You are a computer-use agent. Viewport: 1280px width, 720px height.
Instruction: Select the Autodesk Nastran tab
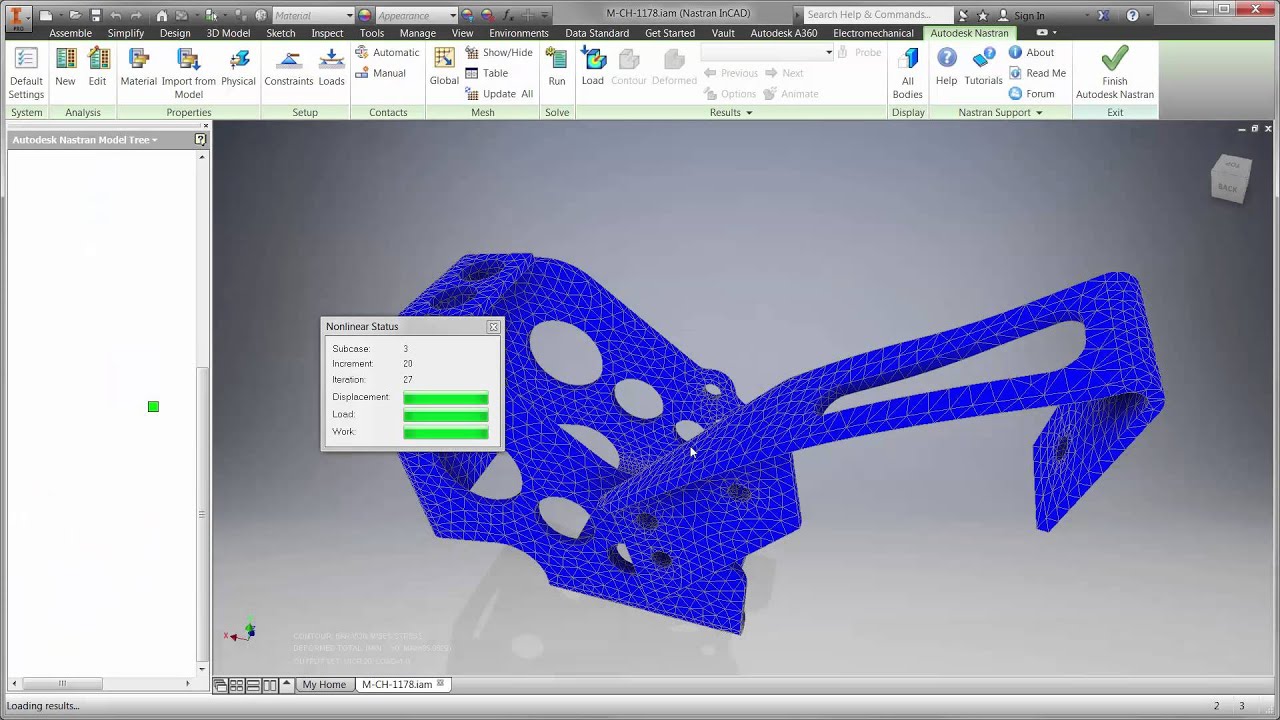tap(969, 33)
